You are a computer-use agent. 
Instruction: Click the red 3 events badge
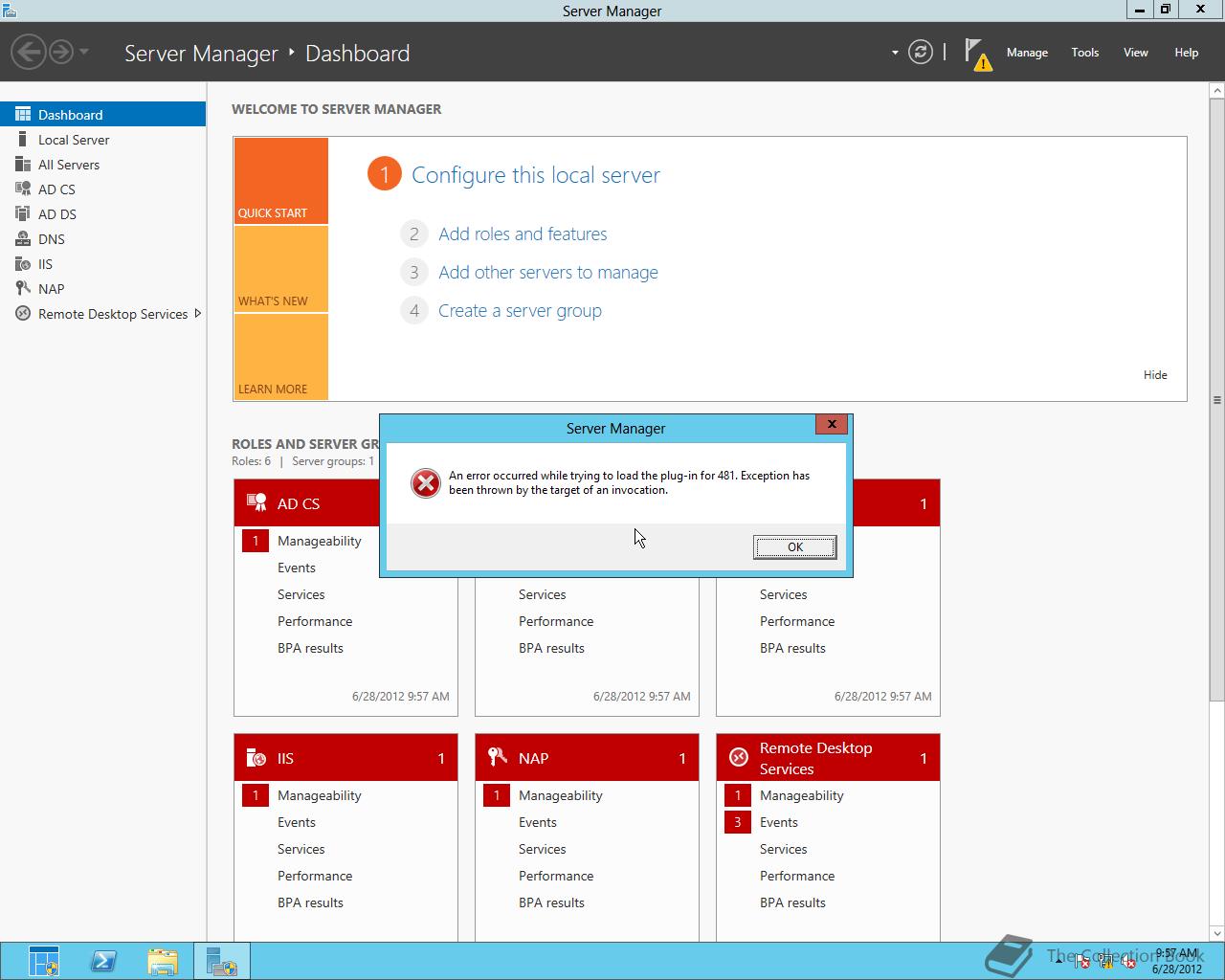(738, 822)
